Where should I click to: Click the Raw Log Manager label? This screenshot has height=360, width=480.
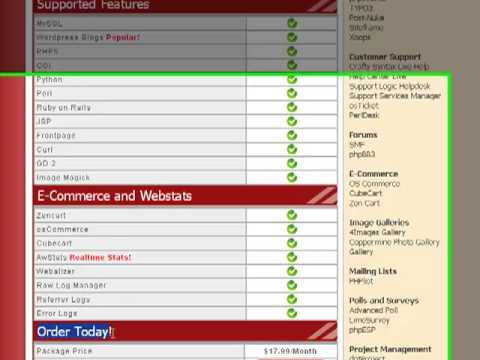[71, 285]
